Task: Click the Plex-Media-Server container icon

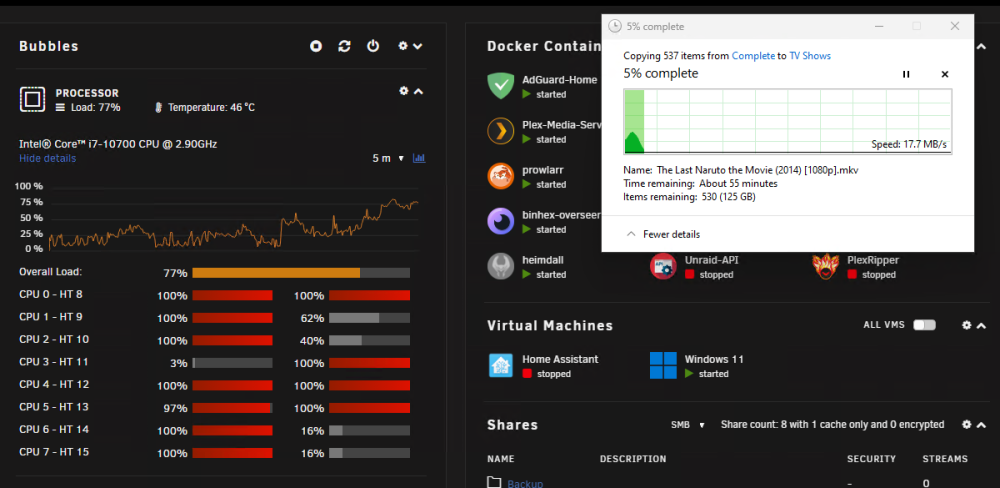Action: coord(501,131)
